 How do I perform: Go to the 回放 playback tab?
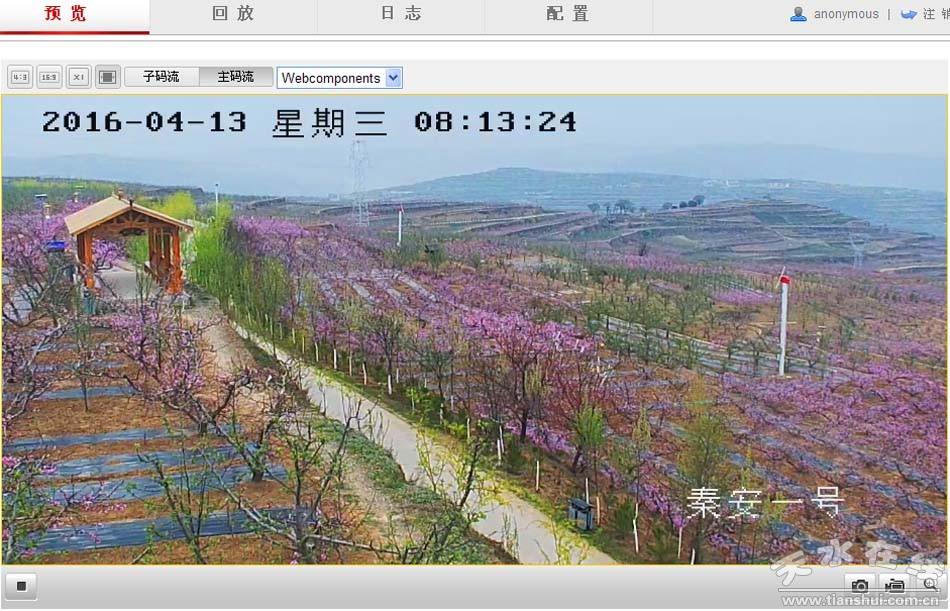click(233, 14)
